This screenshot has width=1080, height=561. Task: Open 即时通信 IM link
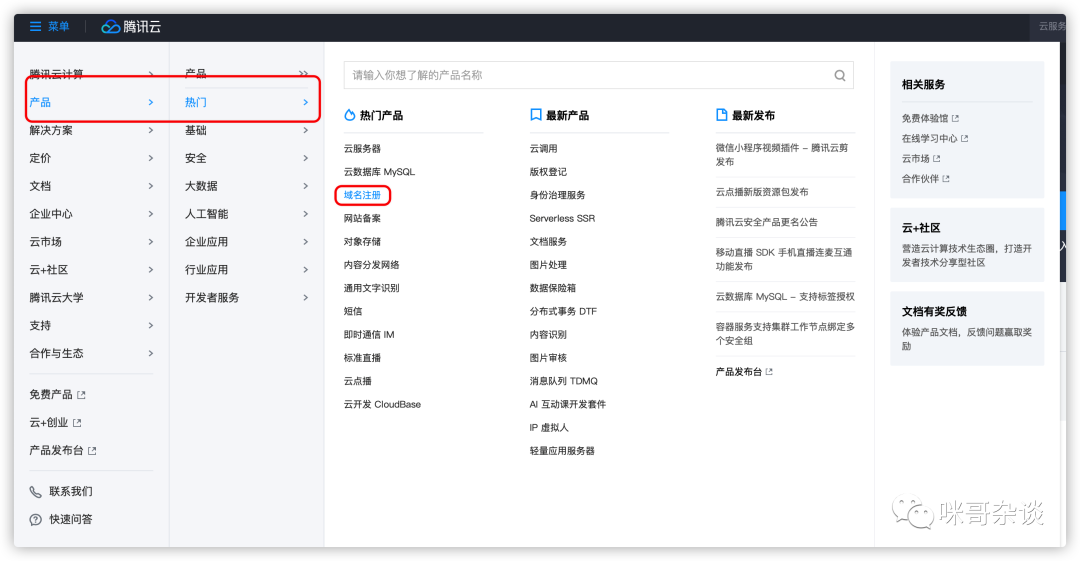click(x=369, y=335)
